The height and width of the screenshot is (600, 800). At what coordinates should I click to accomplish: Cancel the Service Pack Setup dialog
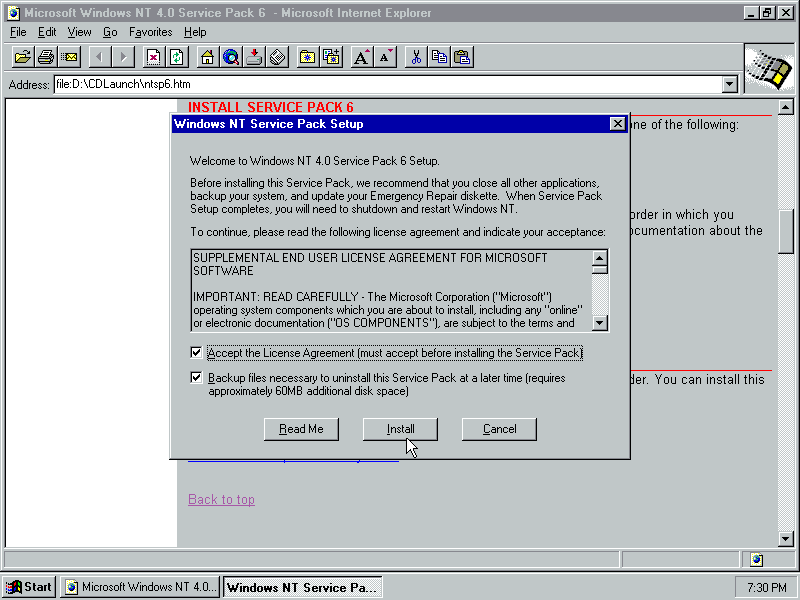(499, 429)
